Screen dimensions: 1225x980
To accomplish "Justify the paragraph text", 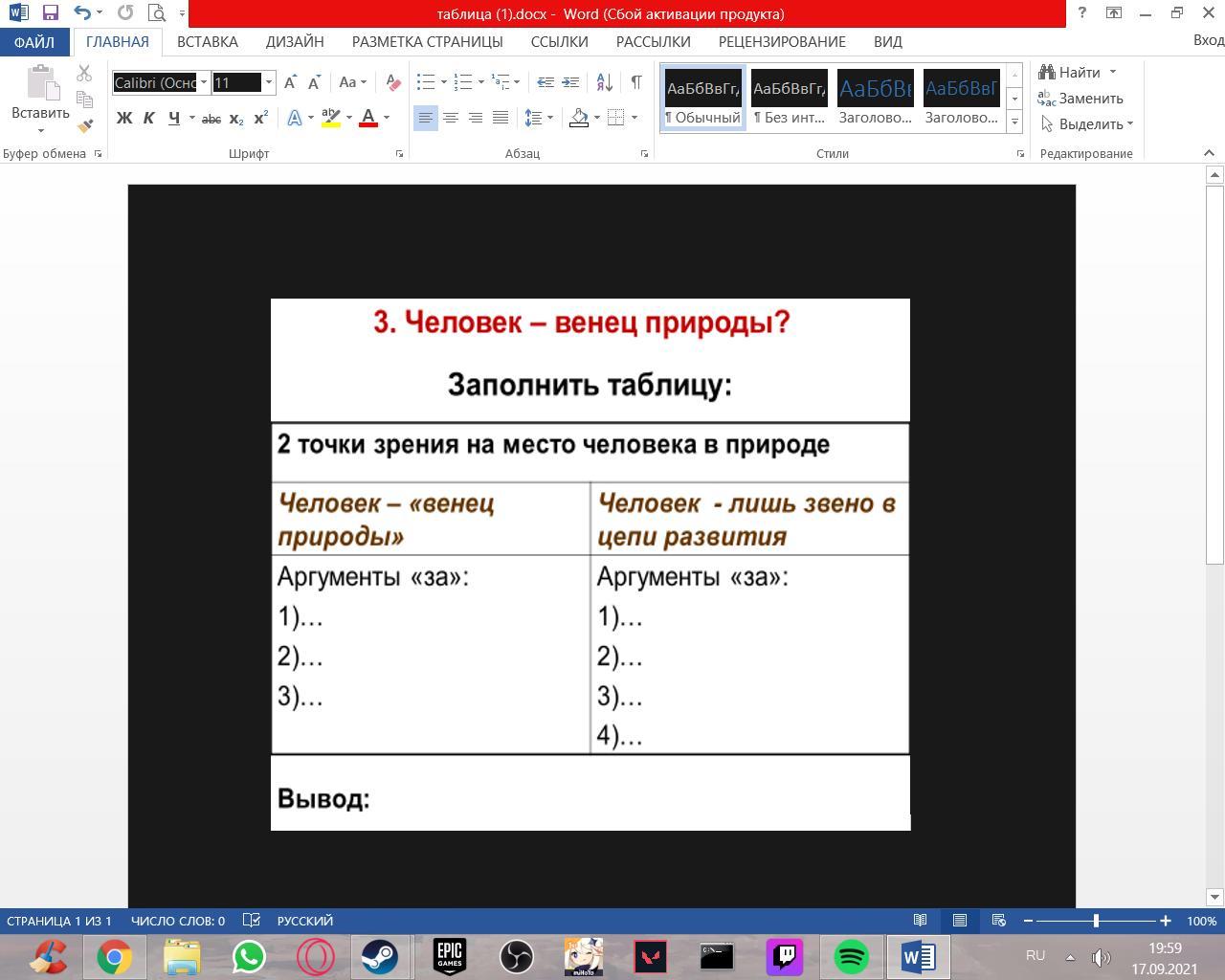I will [x=500, y=118].
